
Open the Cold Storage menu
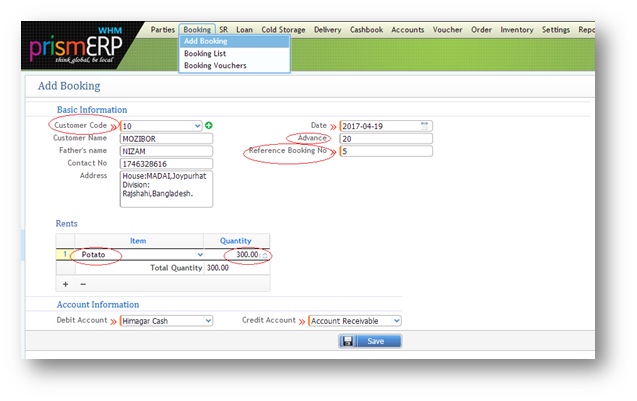284,30
